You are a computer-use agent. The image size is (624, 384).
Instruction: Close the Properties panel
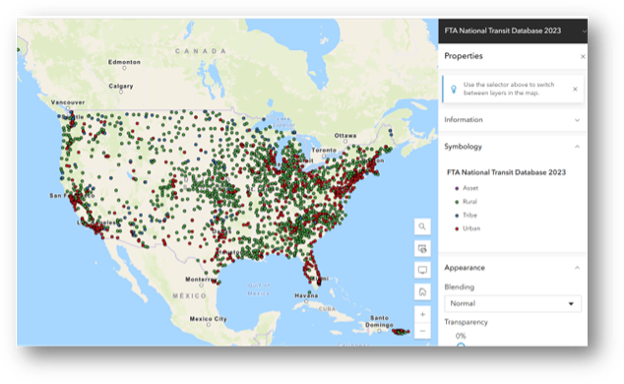pyautogui.click(x=583, y=57)
